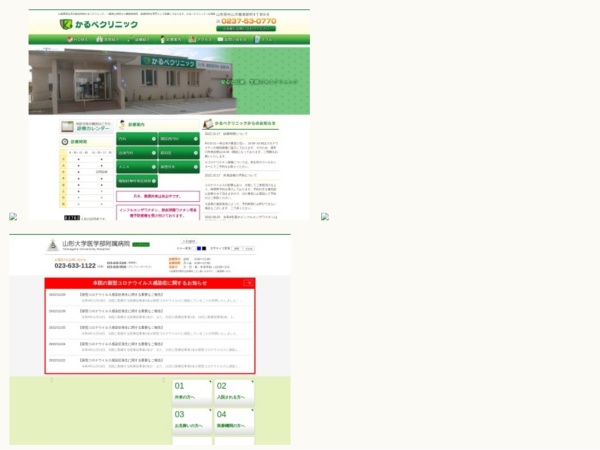Click the green button below the clinic phone number
Screen dimensions: 600x450
point(246,29)
